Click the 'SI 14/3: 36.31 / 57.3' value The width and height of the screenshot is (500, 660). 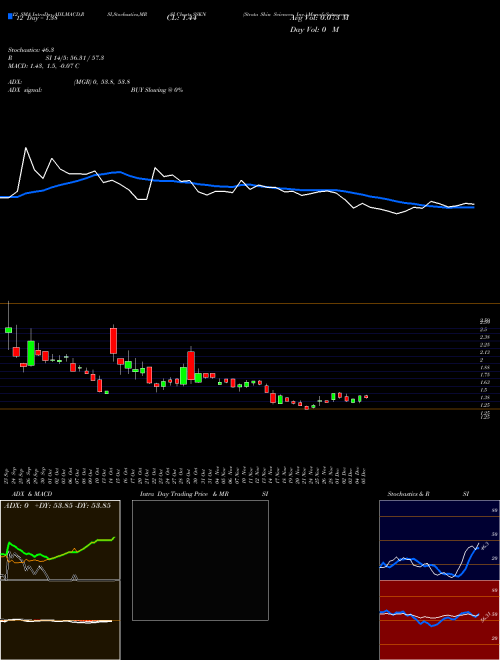click(74, 58)
